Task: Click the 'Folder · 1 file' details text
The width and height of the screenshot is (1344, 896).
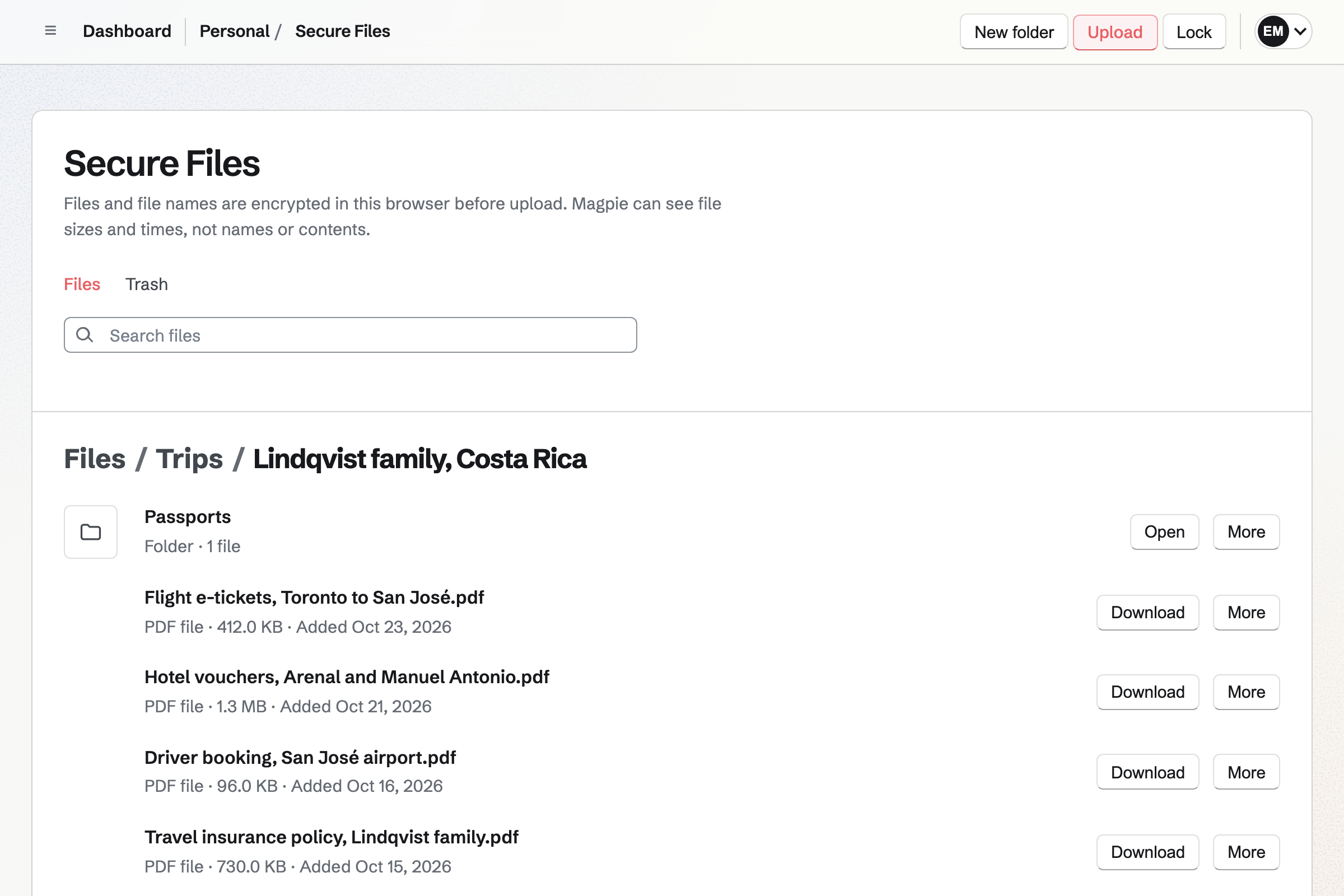Action: 192,547
